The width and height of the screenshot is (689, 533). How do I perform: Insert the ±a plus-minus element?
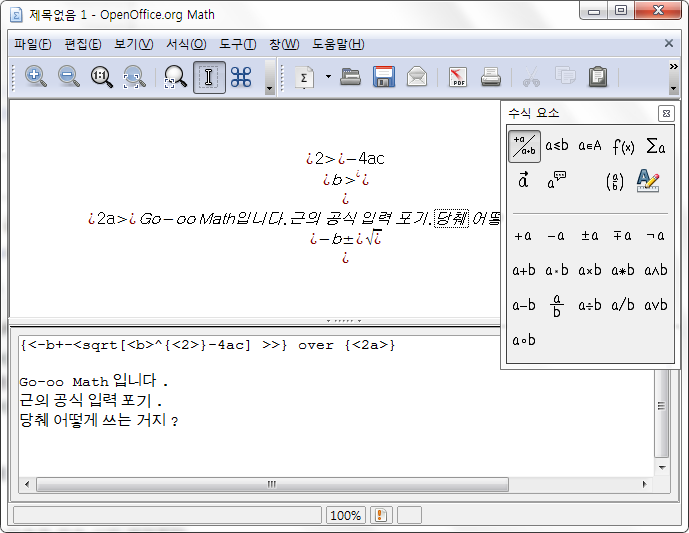point(590,236)
